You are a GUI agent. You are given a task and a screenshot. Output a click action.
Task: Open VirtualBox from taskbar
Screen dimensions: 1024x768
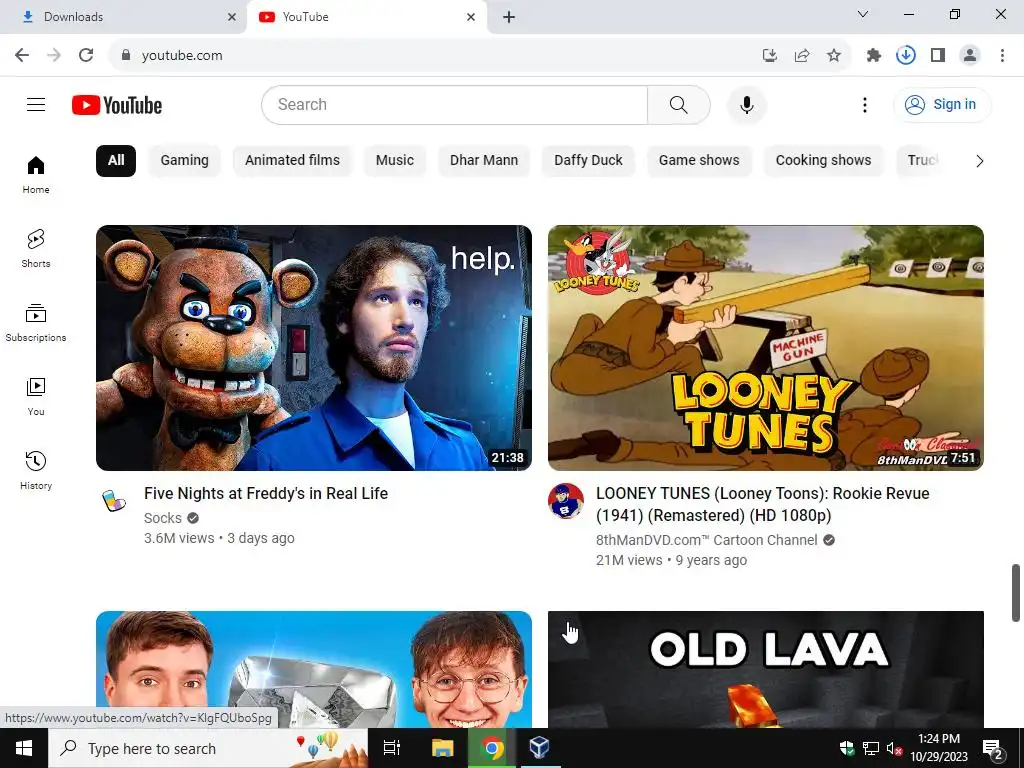[539, 748]
